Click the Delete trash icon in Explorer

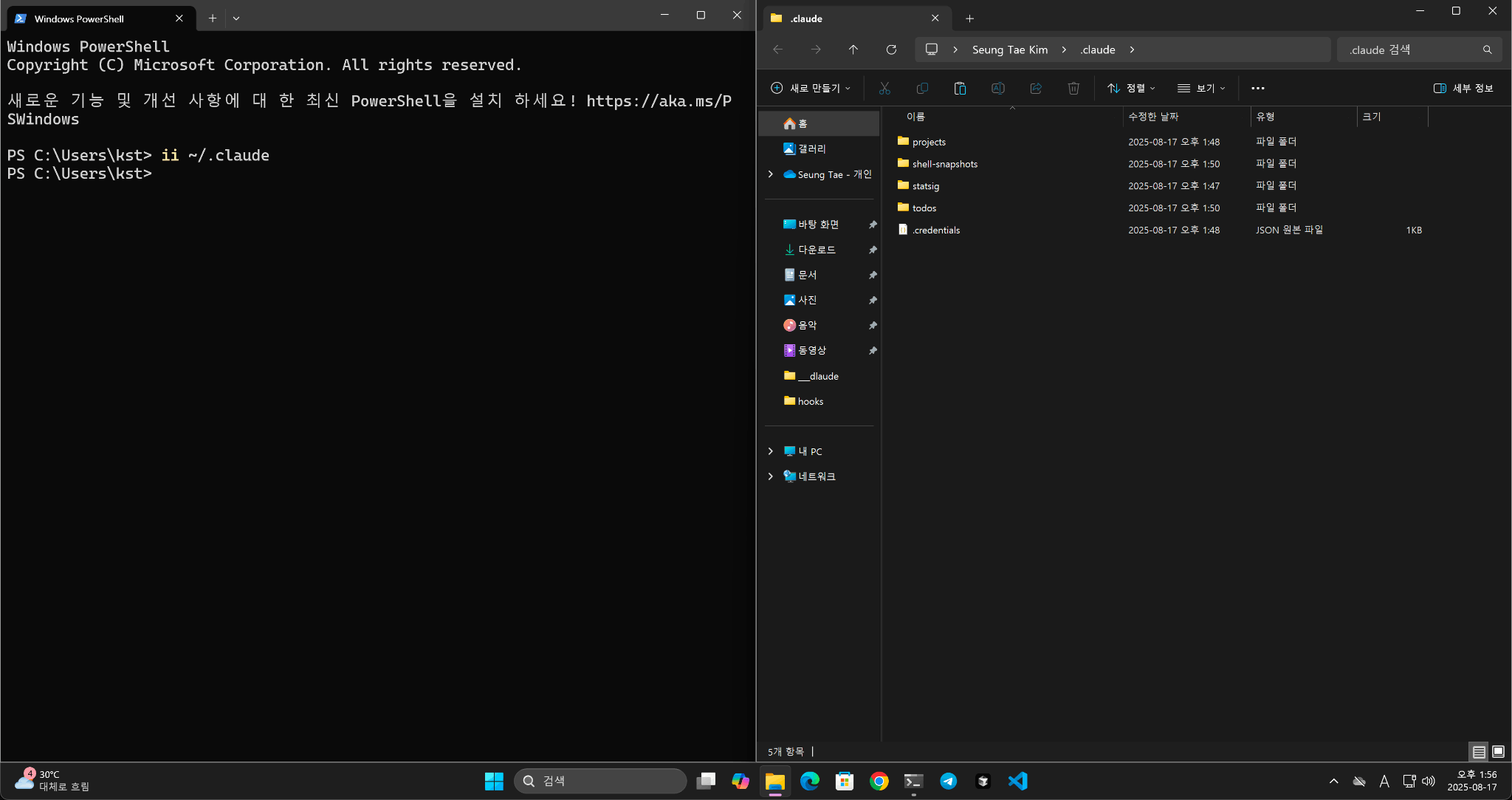(x=1073, y=89)
